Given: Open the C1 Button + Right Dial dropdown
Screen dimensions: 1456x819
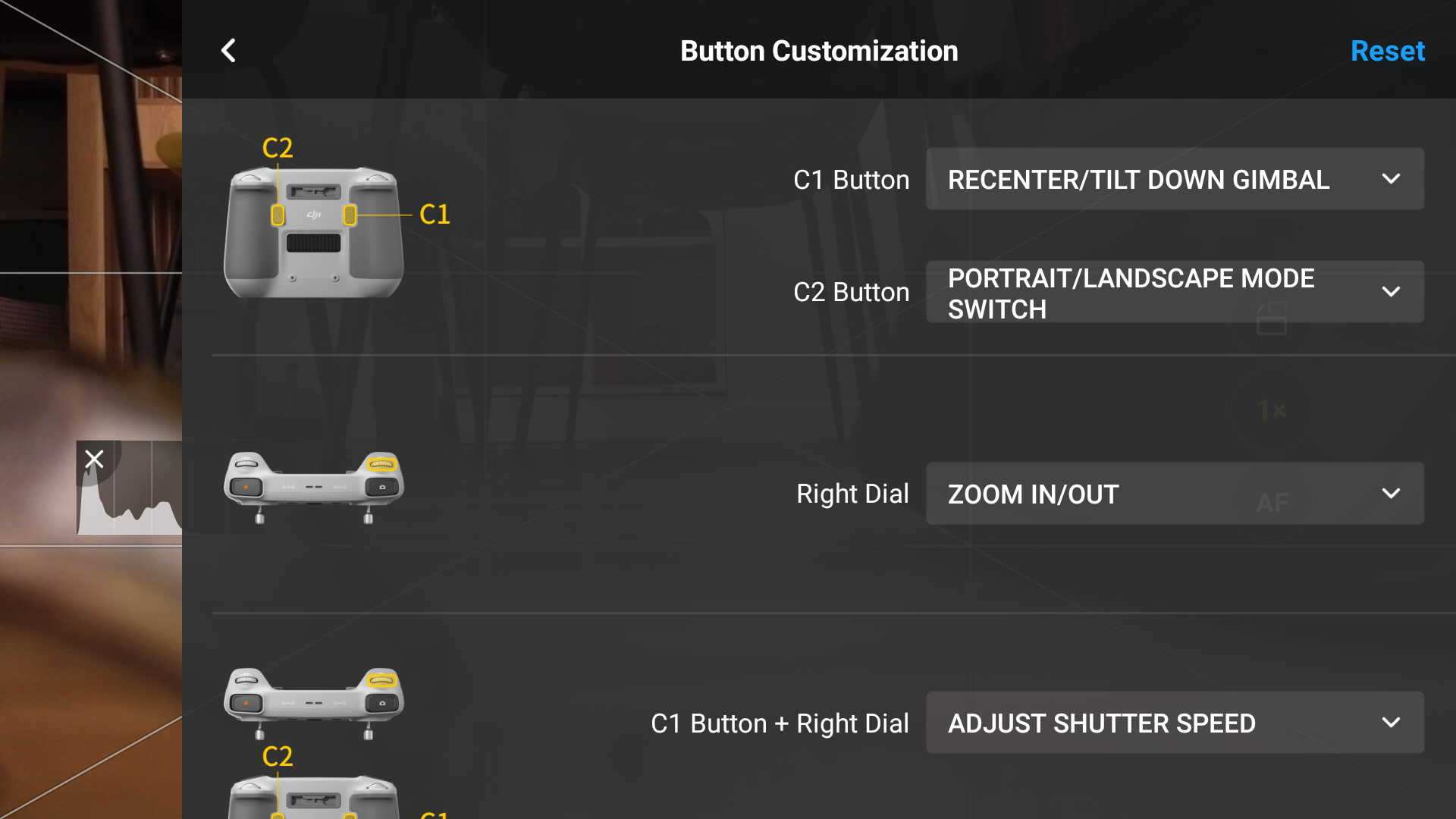Looking at the screenshot, I should (x=1175, y=723).
